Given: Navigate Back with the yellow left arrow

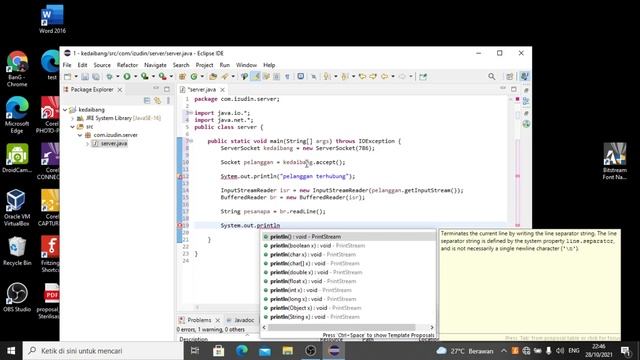Looking at the screenshot, I should (384, 76).
